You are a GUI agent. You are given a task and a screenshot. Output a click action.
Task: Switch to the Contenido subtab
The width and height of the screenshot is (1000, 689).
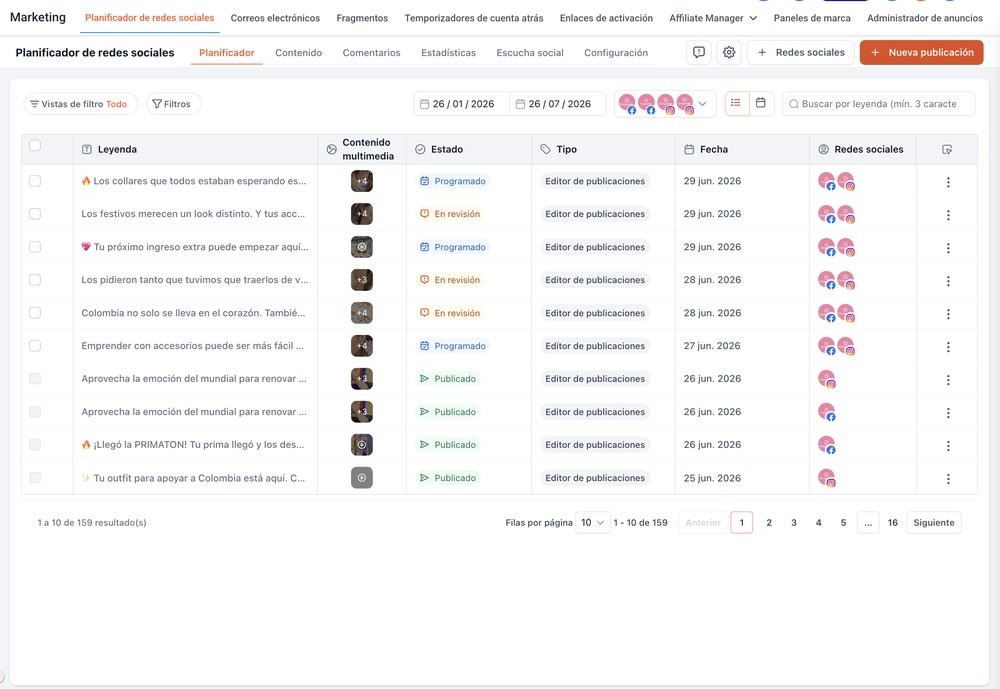click(x=298, y=52)
